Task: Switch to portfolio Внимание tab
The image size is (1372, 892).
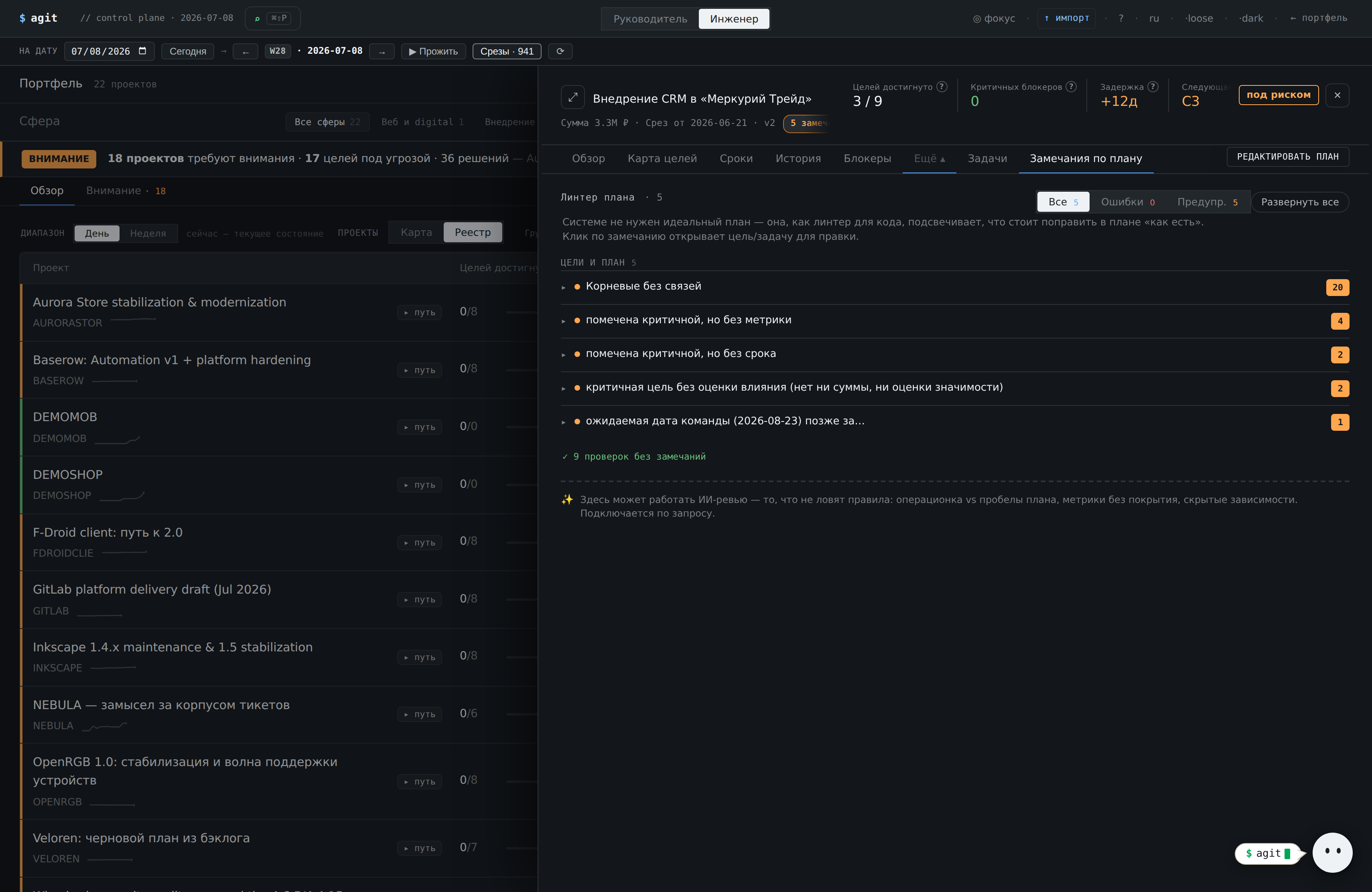Action: click(x=126, y=191)
